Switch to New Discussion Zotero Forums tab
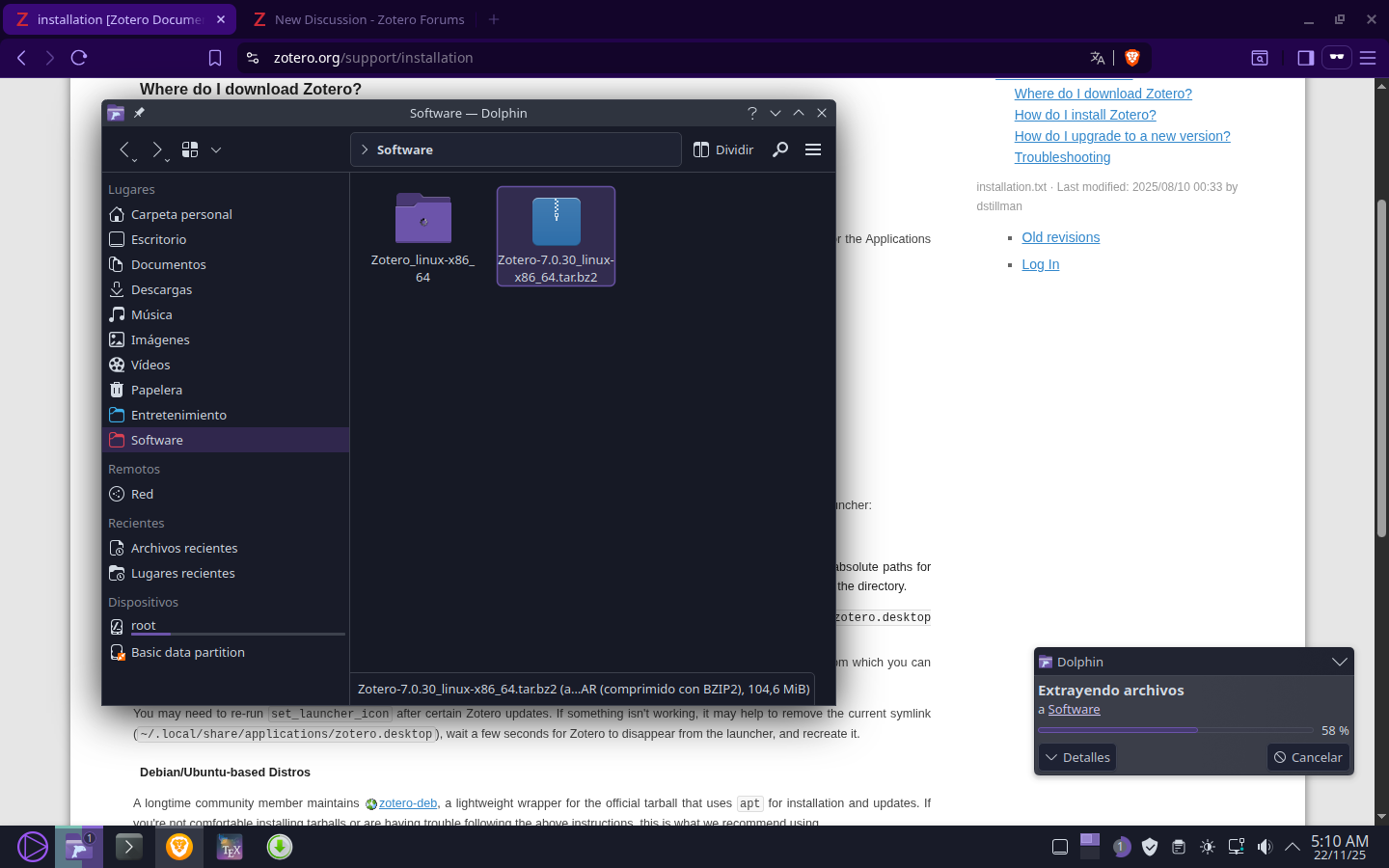Viewport: 1389px width, 868px height. (358, 19)
